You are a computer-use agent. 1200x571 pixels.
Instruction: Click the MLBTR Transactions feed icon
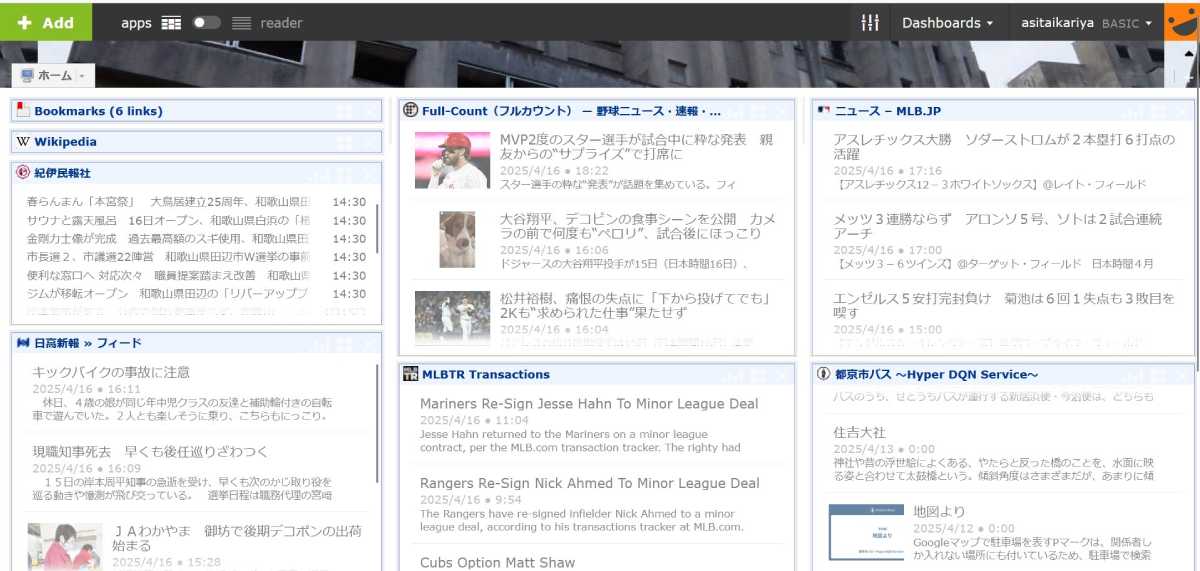coord(410,374)
